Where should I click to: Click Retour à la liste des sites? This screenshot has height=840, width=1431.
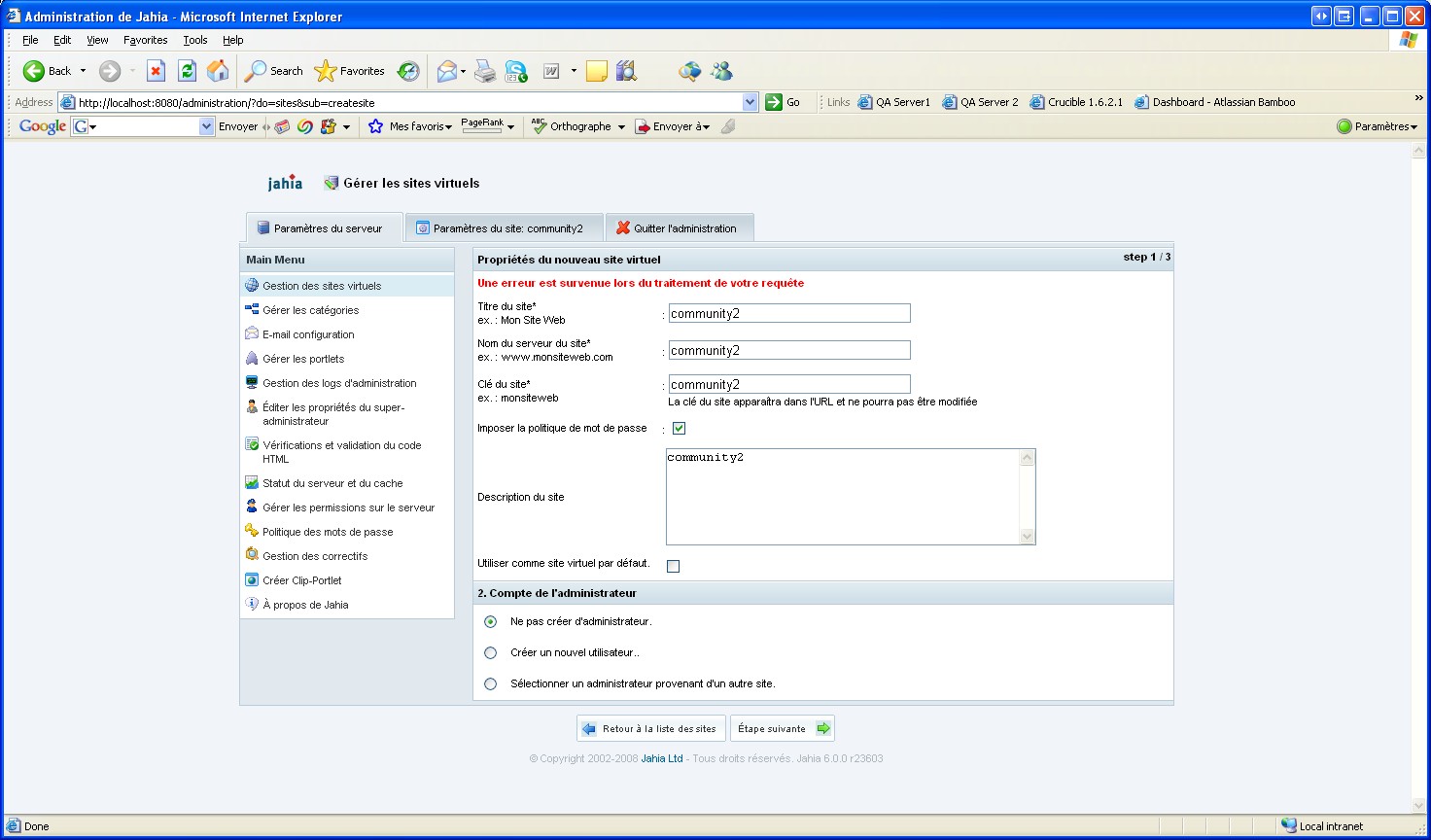651,728
